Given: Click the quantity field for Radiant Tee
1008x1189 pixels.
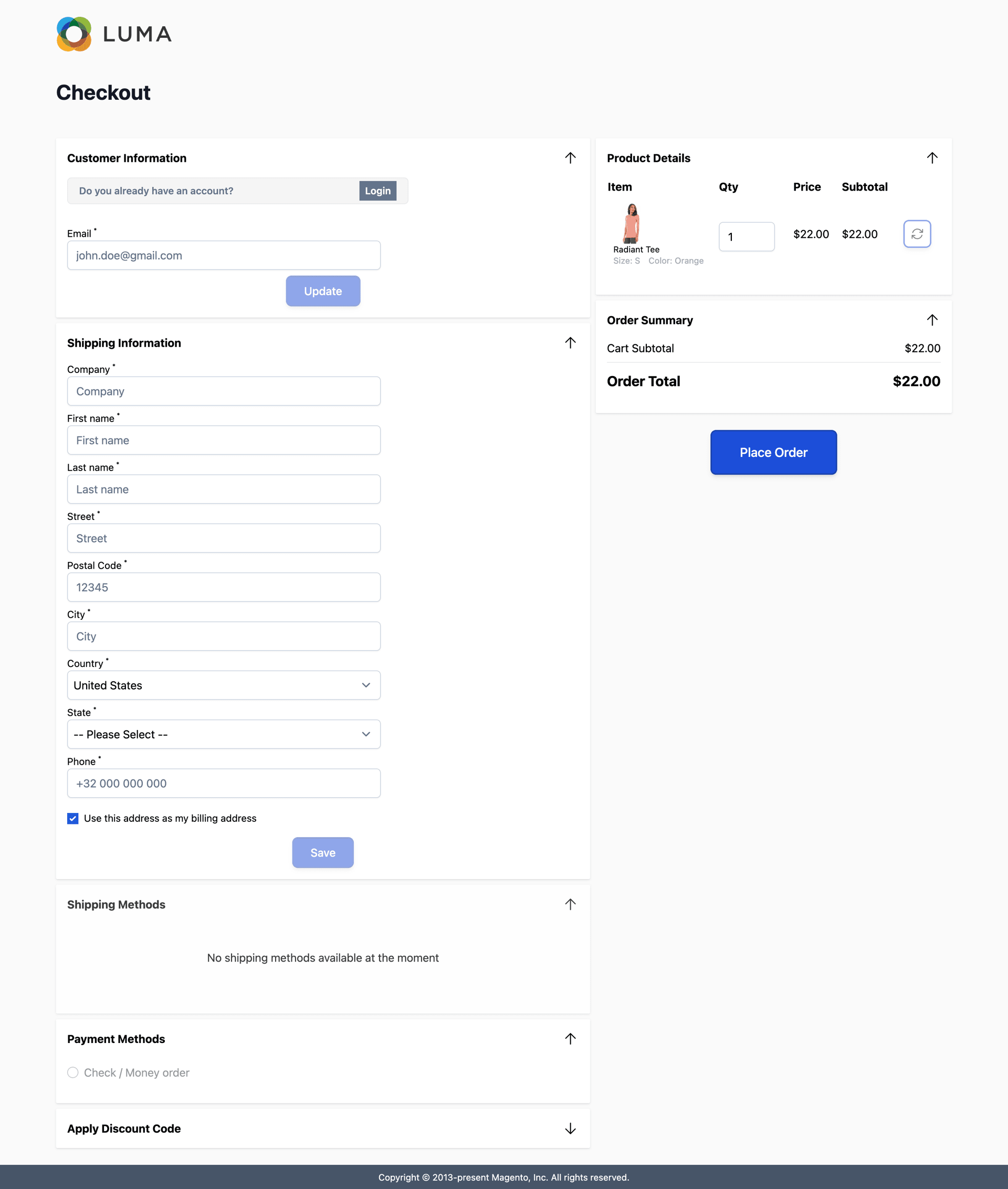Looking at the screenshot, I should [x=746, y=236].
